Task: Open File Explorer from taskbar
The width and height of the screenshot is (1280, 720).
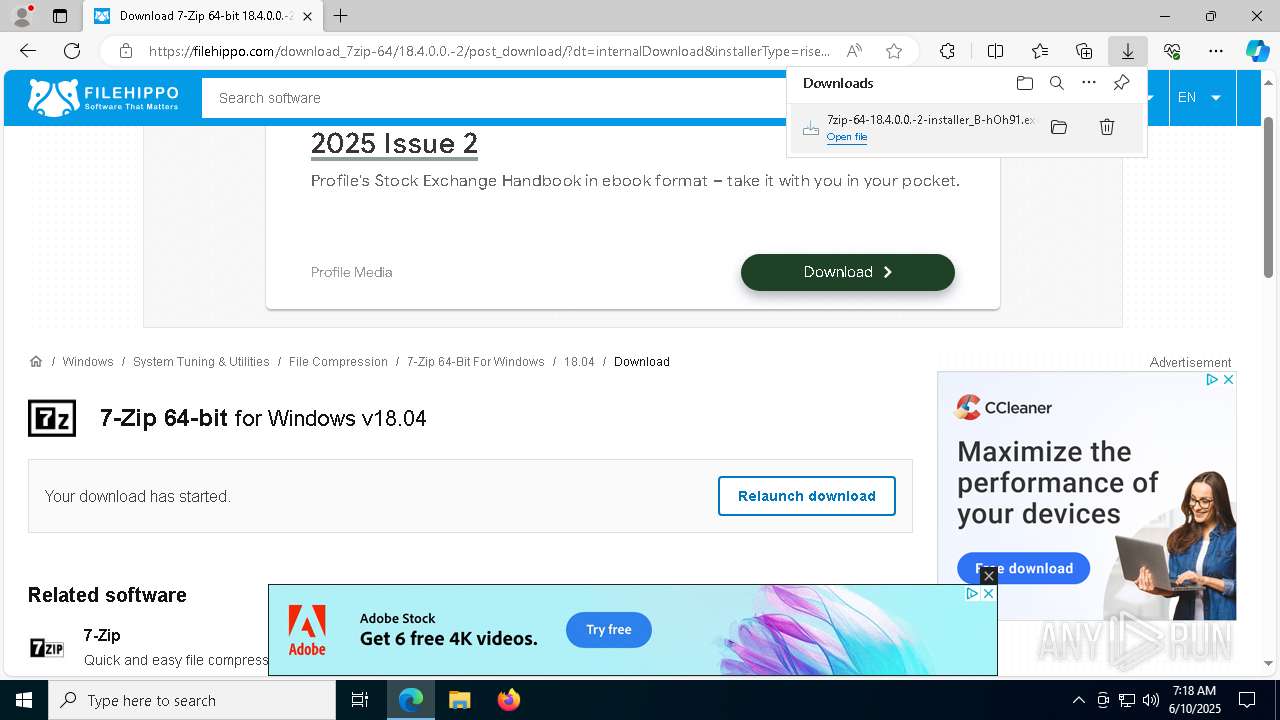Action: 459,700
